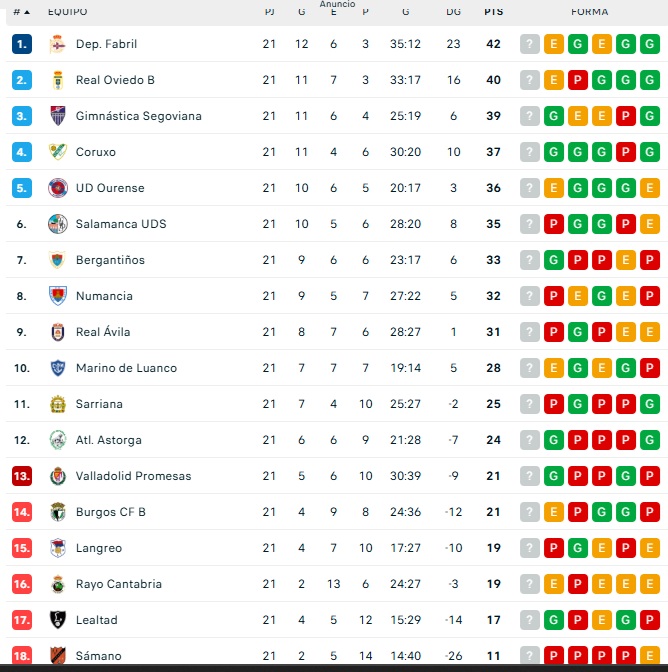Image resolution: width=668 pixels, height=672 pixels.
Task: Open the Burgos CF B team link
Action: point(110,512)
